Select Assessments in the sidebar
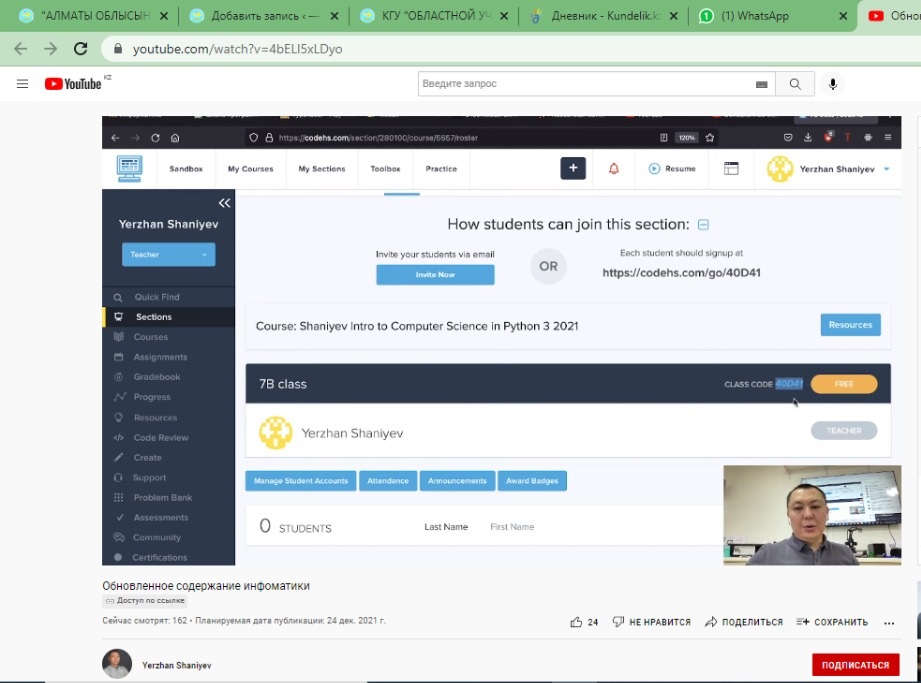This screenshot has width=921, height=683. click(160, 517)
